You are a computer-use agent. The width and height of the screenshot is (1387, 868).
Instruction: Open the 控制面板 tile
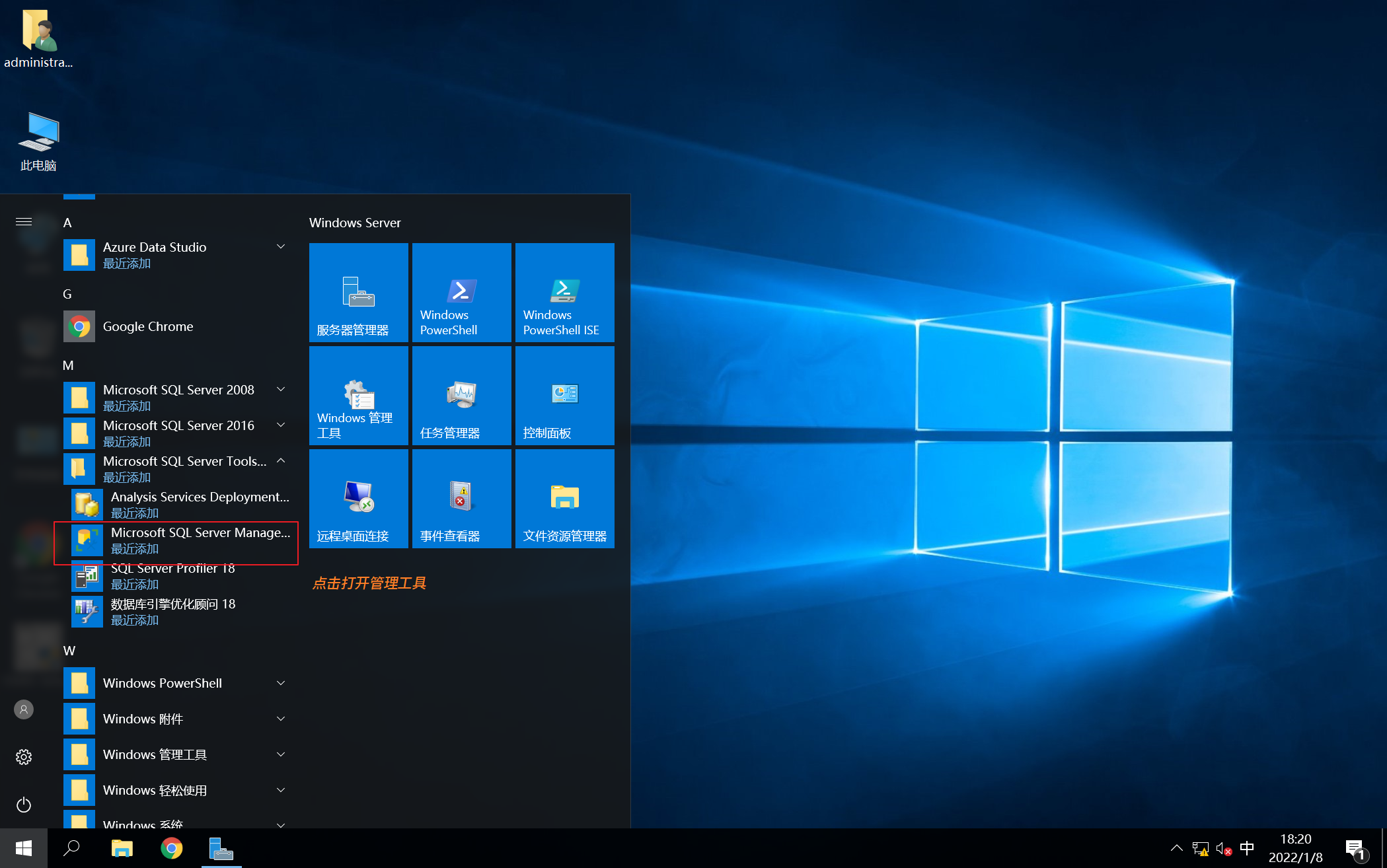click(x=565, y=396)
